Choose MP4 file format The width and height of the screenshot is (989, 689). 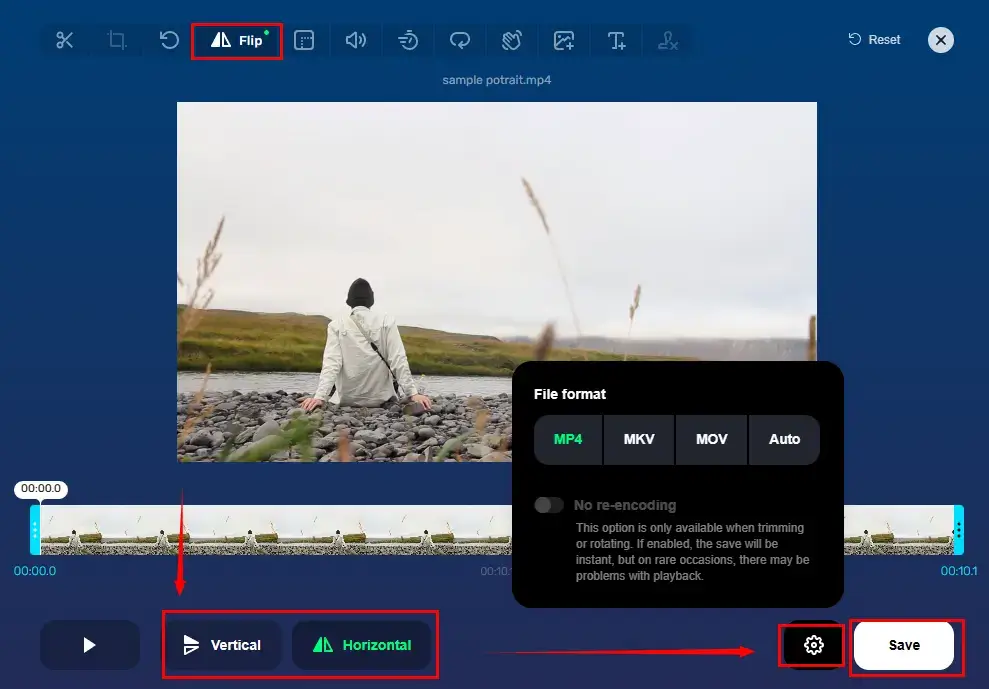(568, 439)
